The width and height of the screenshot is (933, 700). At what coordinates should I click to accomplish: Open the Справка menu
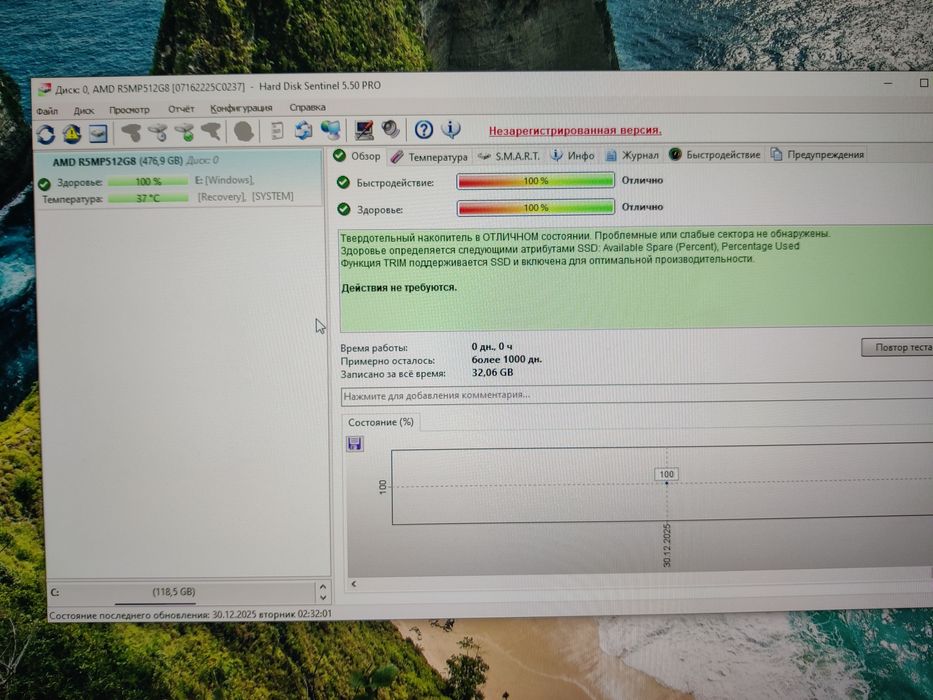pos(307,107)
